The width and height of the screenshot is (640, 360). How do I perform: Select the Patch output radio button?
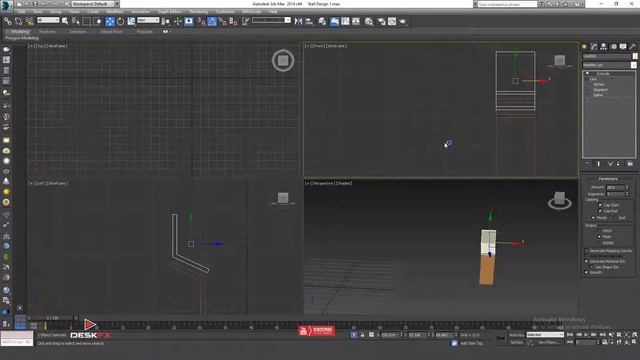pyautogui.click(x=600, y=231)
